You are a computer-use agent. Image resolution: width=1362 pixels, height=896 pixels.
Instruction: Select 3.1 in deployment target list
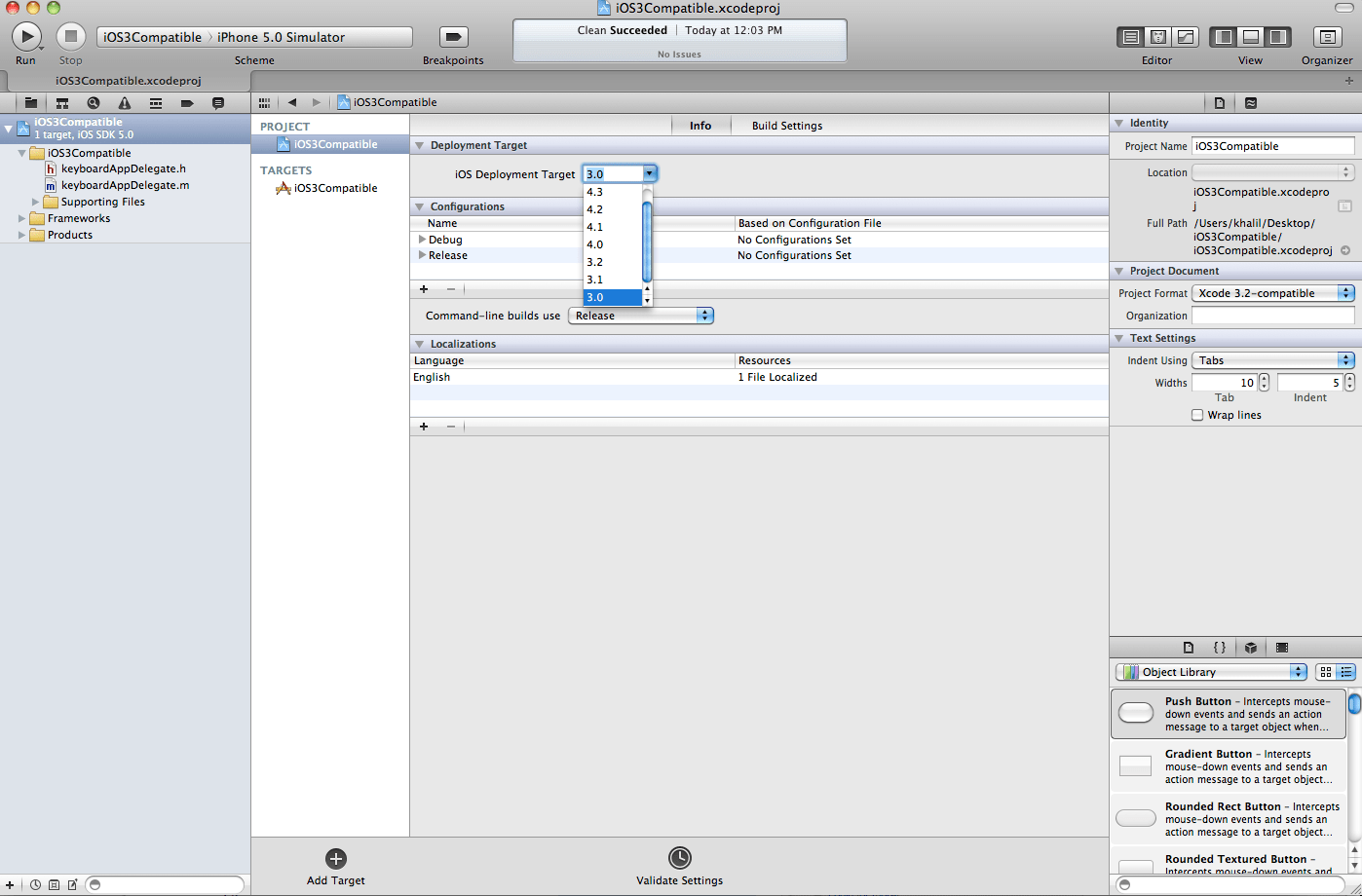[613, 280]
